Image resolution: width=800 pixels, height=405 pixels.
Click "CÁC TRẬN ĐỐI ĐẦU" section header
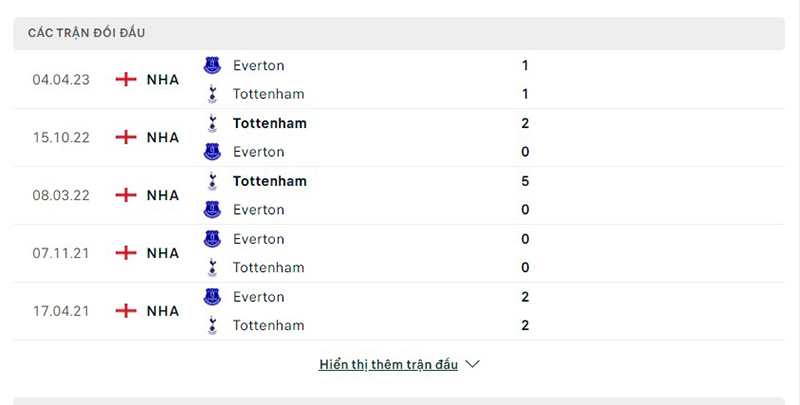coord(86,33)
